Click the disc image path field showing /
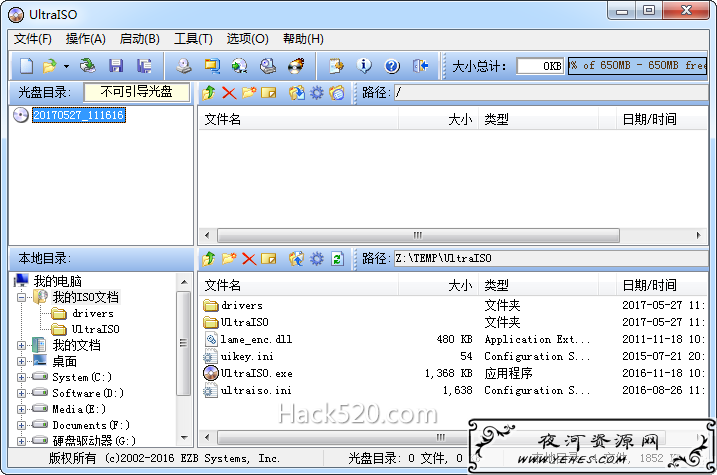The image size is (717, 475). tap(551, 93)
